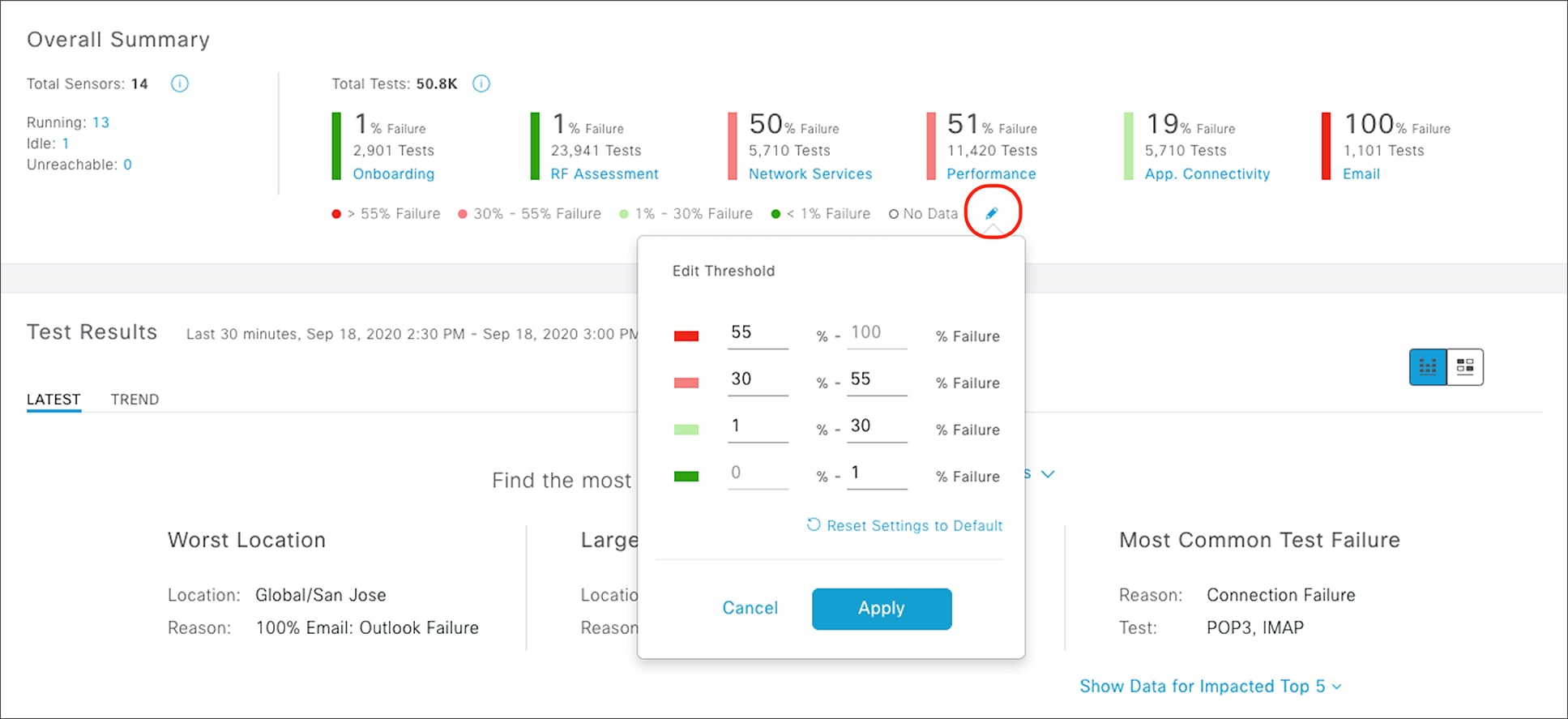
Task: Edit the light green lower value 1
Action: (x=758, y=426)
